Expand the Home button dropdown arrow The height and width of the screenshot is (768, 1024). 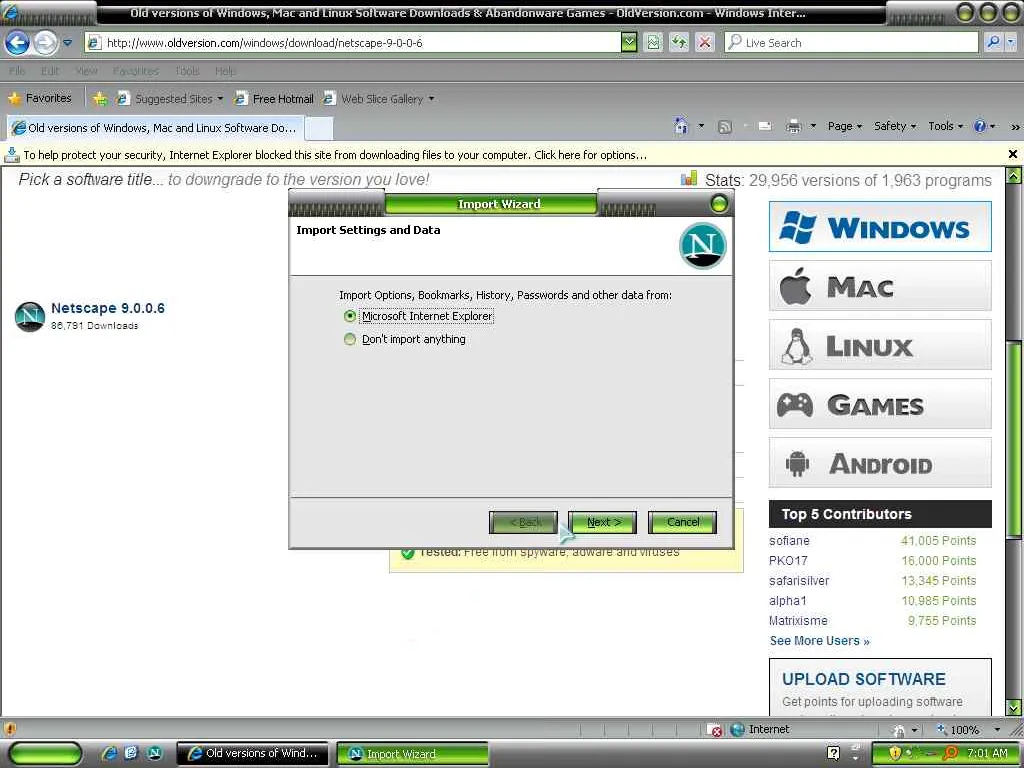click(701, 125)
